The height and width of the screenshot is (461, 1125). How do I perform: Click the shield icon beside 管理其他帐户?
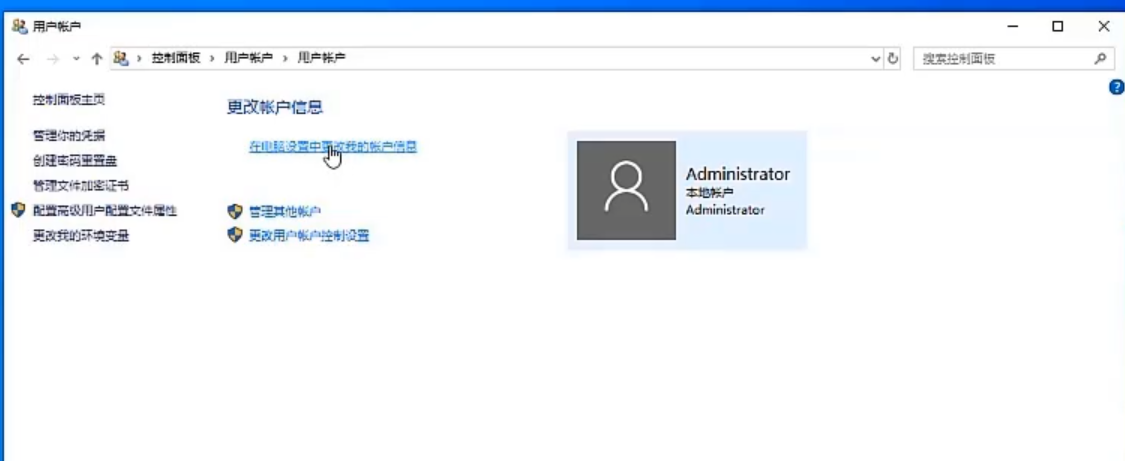point(235,211)
